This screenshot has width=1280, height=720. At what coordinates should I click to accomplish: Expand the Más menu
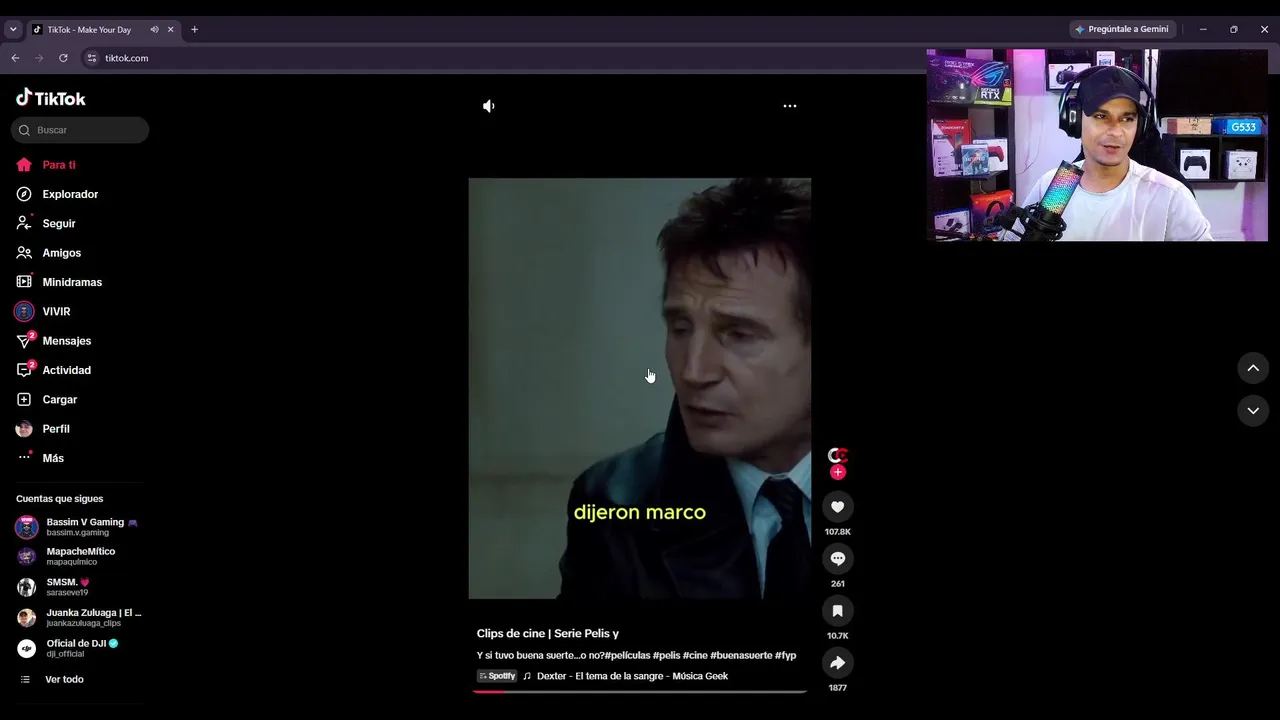coord(40,458)
